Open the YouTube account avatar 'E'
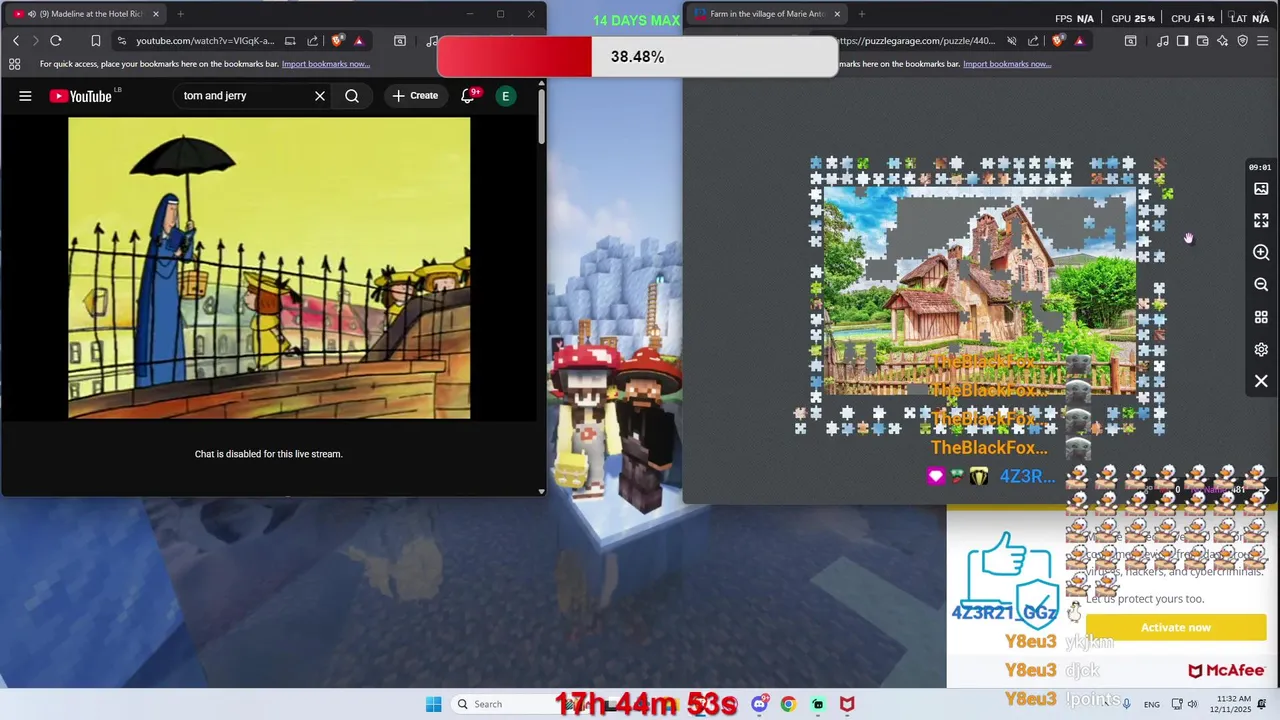1280x720 pixels. [x=506, y=96]
